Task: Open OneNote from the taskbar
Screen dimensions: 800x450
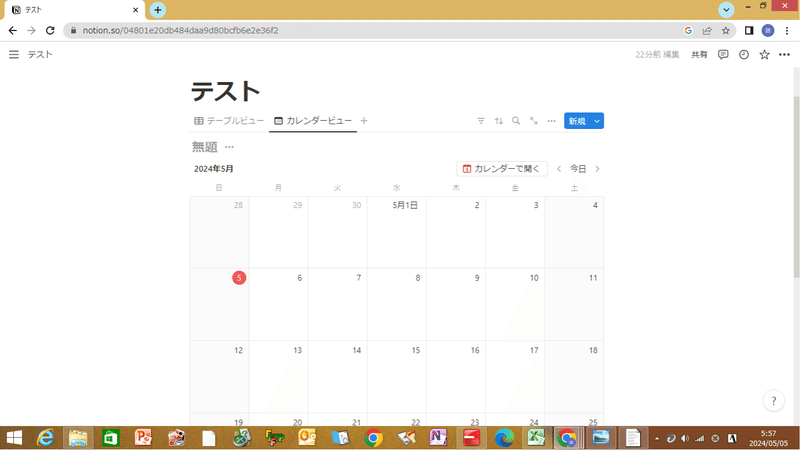Action: pyautogui.click(x=438, y=438)
